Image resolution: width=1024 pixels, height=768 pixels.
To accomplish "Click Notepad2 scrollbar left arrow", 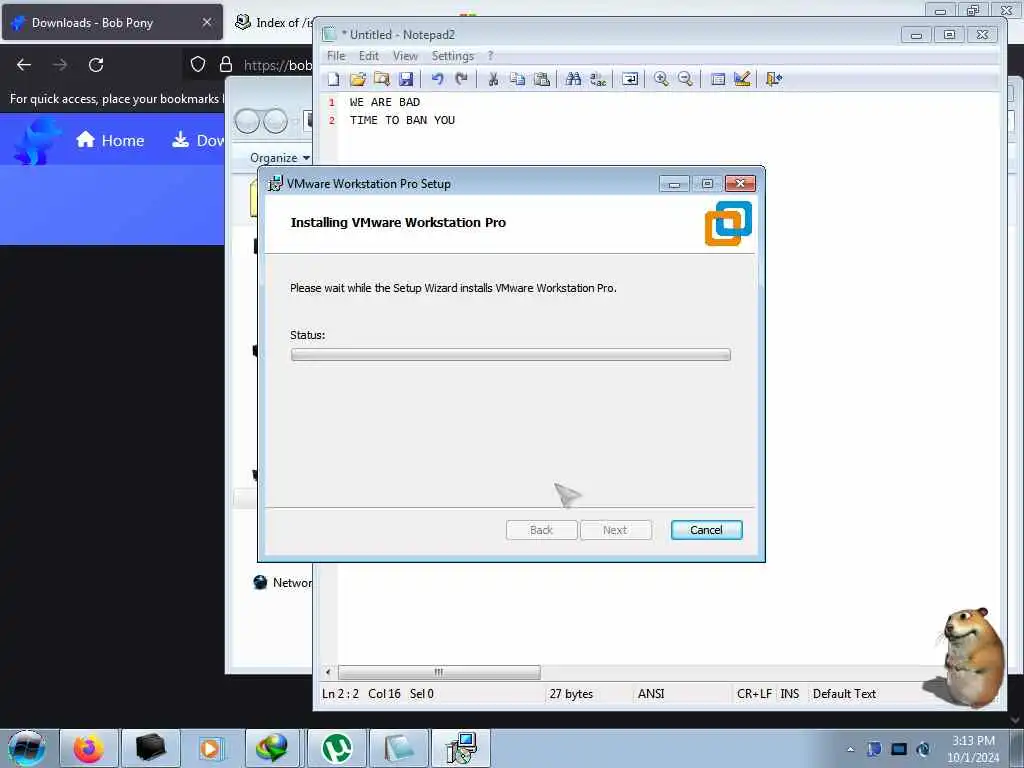I will [328, 672].
